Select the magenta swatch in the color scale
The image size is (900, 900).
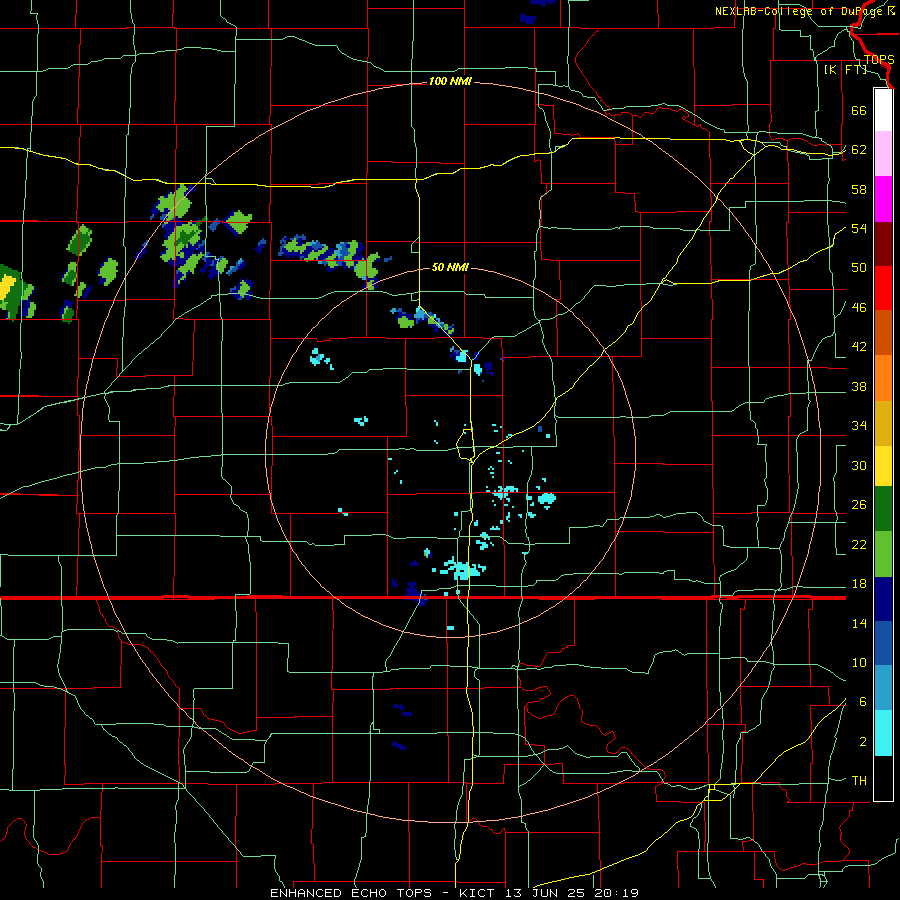(883, 199)
